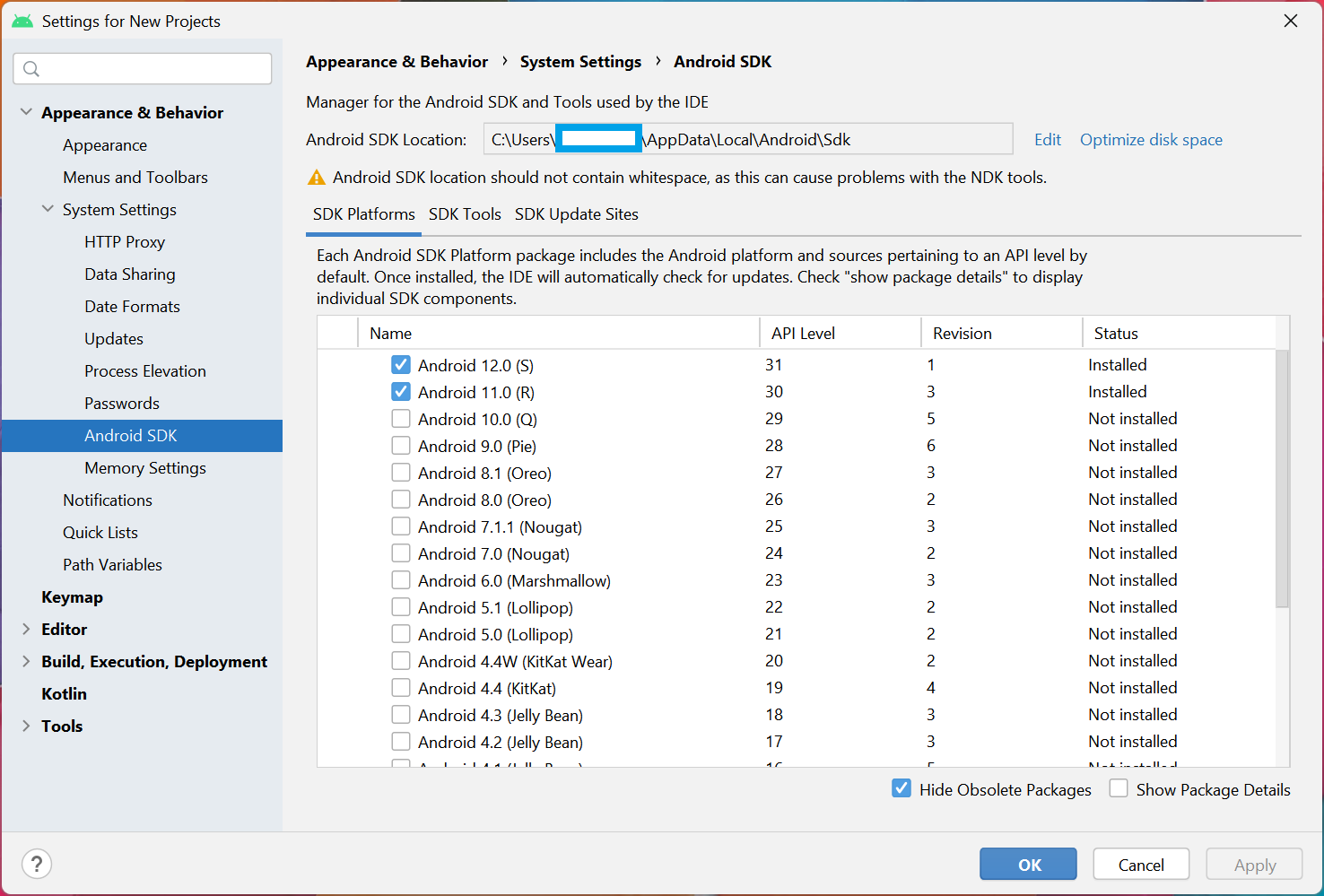Screen dimensions: 1324x896
Task: Close the Settings dialog window
Action: tap(1290, 21)
